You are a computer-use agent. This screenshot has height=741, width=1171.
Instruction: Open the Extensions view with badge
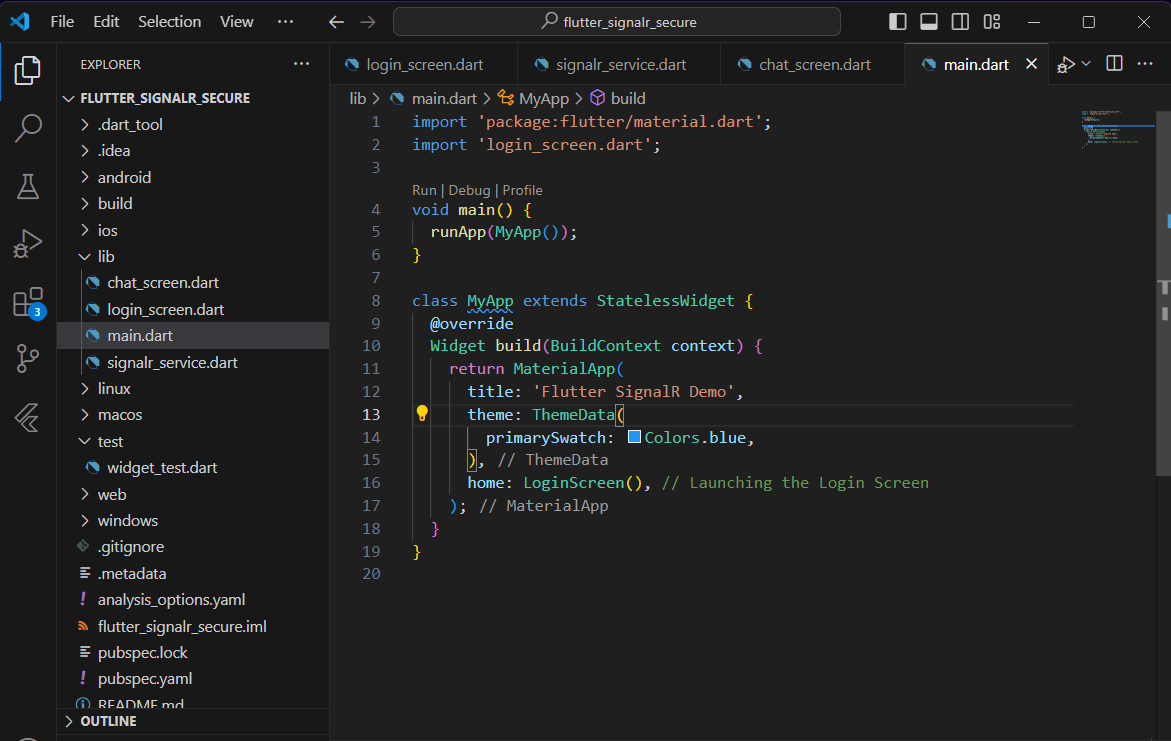click(28, 302)
